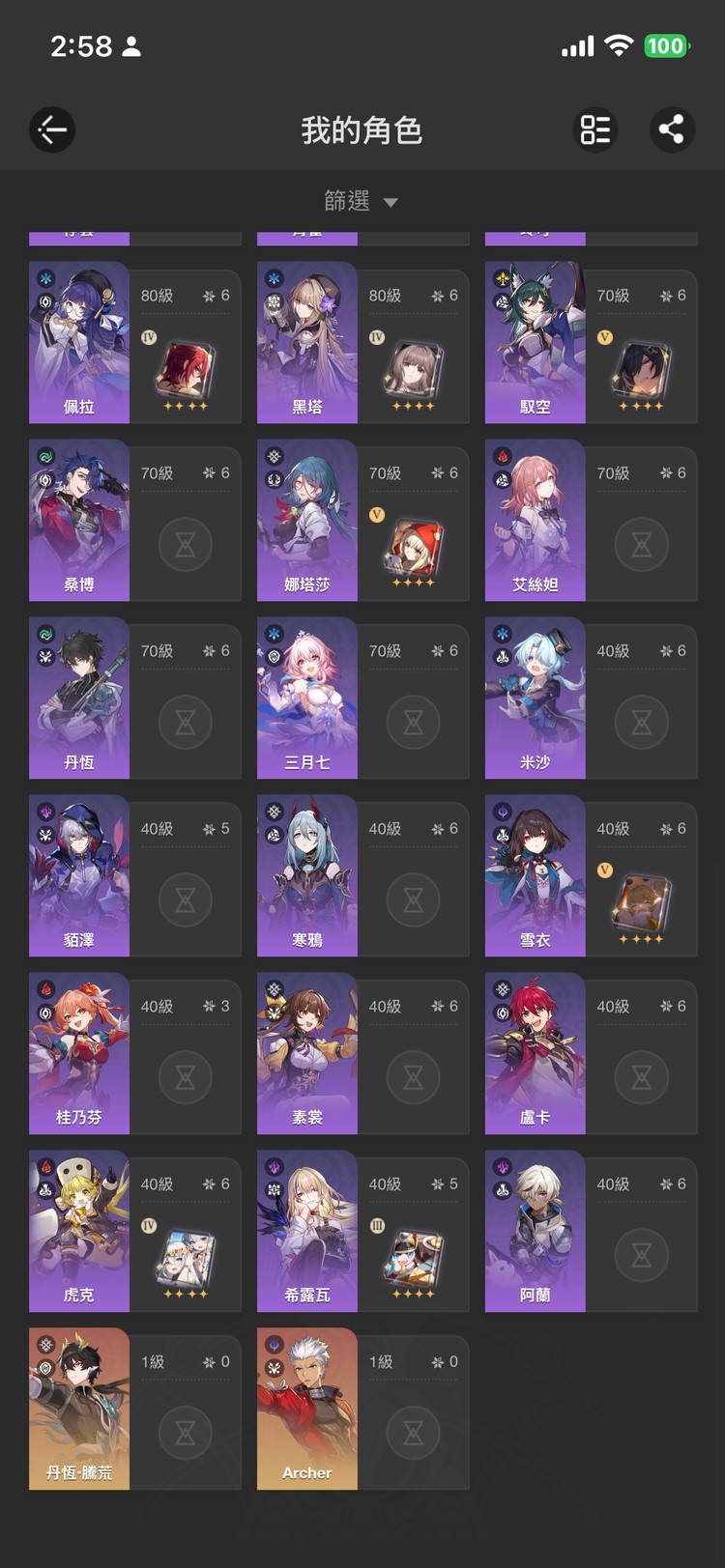Open 馭空's equipped light cone icon

(642, 372)
